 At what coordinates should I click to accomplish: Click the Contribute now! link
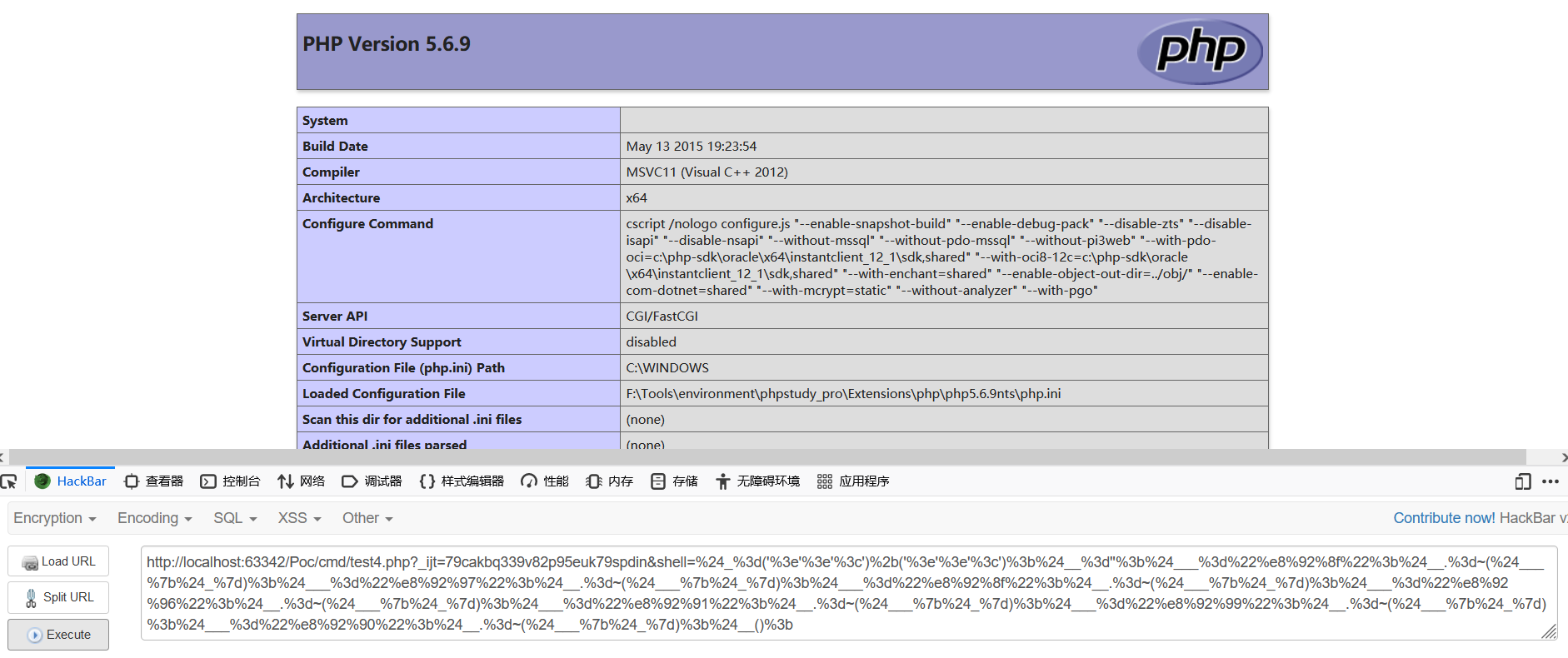1444,518
